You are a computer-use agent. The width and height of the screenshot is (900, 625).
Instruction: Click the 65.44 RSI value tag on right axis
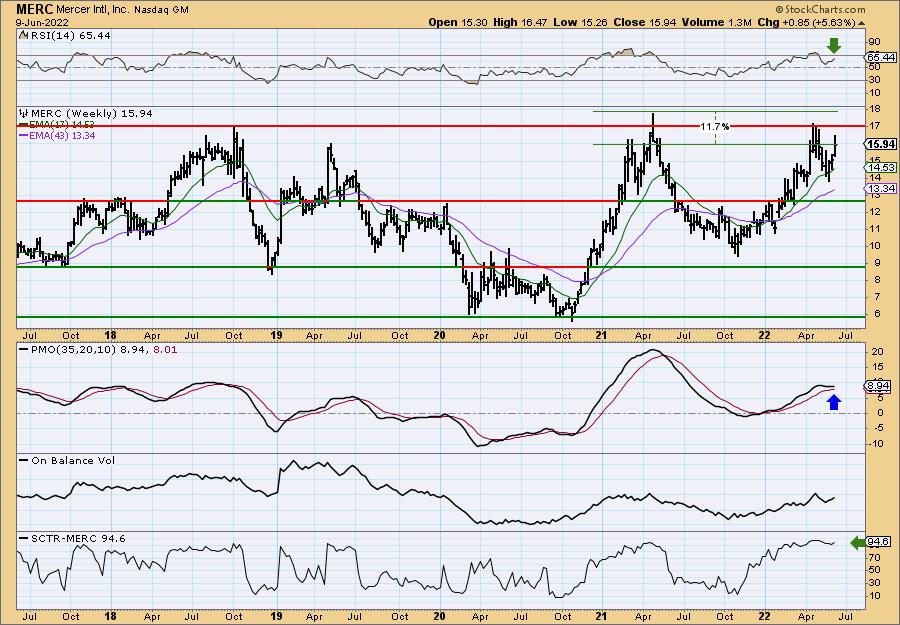879,57
